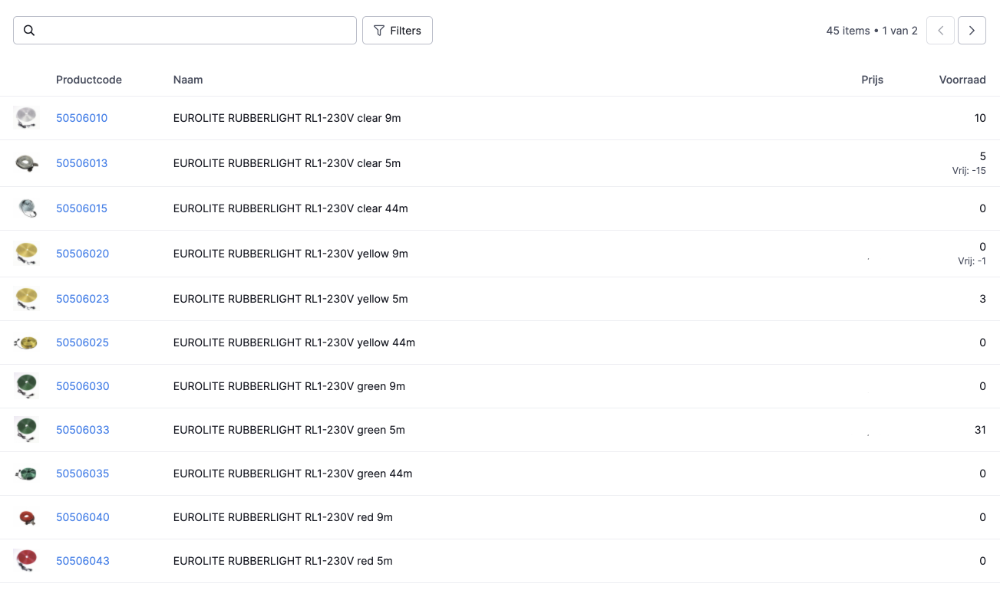The height and width of the screenshot is (590, 1000).
Task: Click thumbnail of clear 9m rubberlight
Action: 27,118
